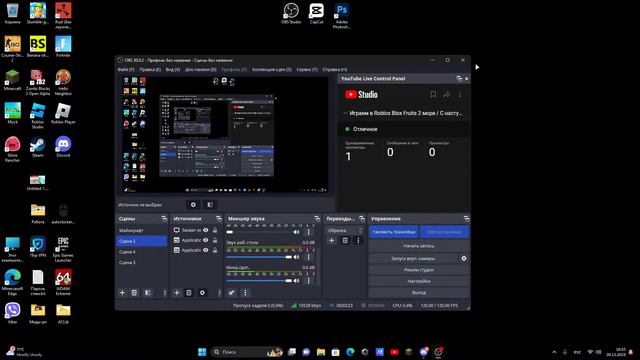The image size is (640, 360).
Task: Delete source with trash icon in Источники panel
Action: click(x=189, y=293)
